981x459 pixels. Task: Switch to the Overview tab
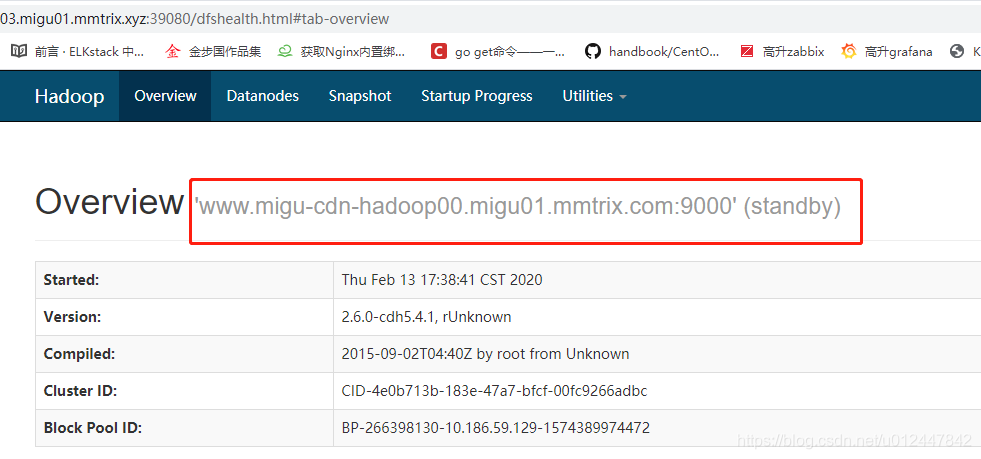pyautogui.click(x=165, y=96)
